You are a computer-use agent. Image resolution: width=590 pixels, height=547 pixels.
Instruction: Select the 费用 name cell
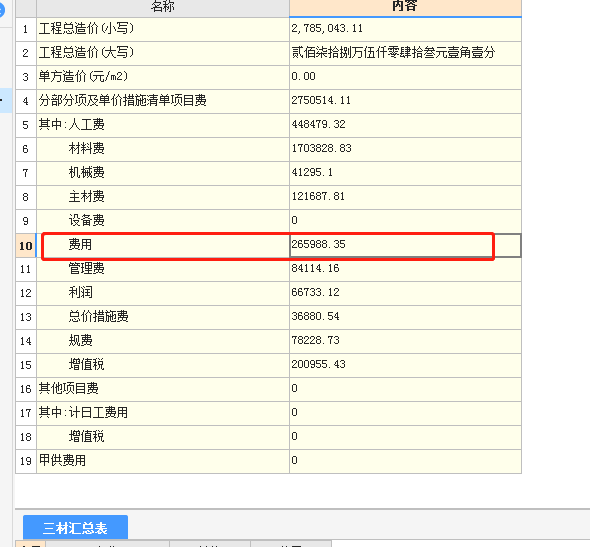[163, 245]
